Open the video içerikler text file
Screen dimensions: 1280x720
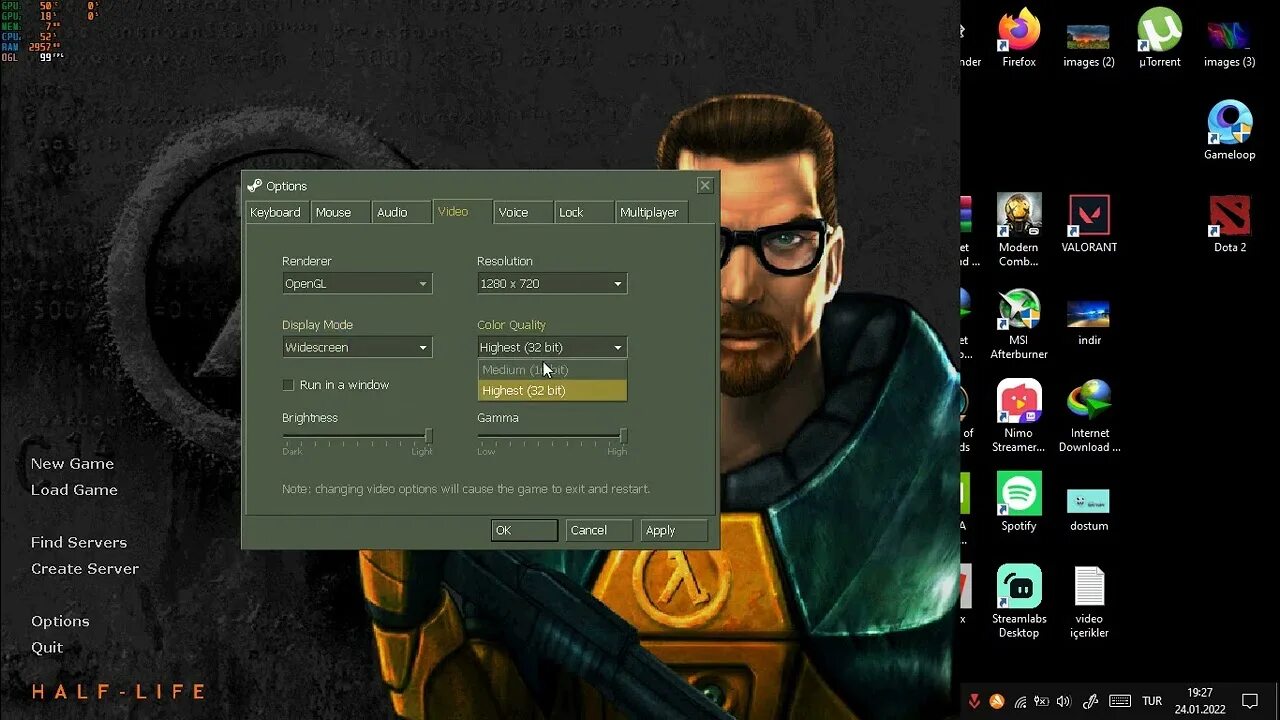pyautogui.click(x=1089, y=602)
